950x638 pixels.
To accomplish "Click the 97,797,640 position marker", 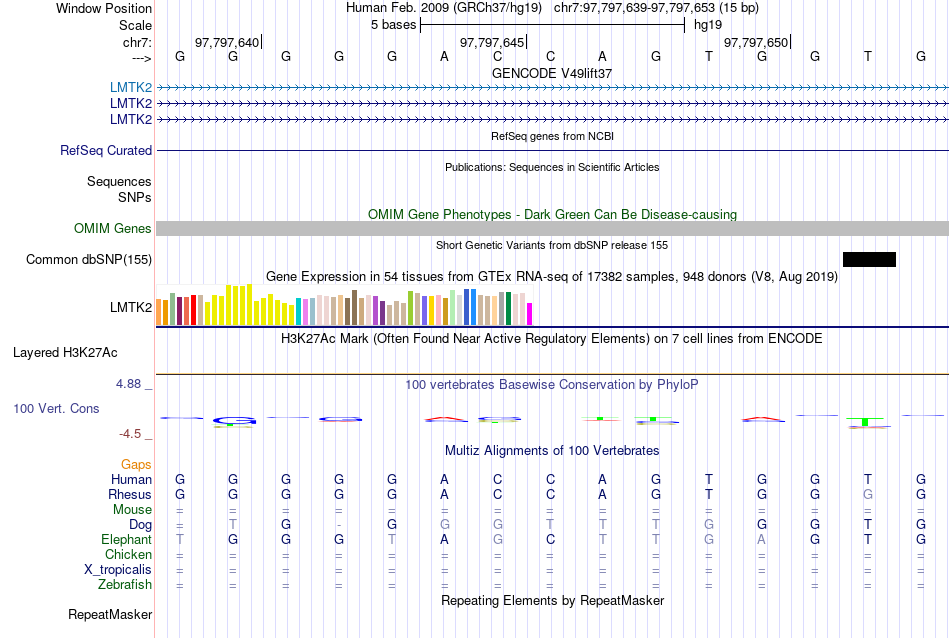I will [227, 42].
